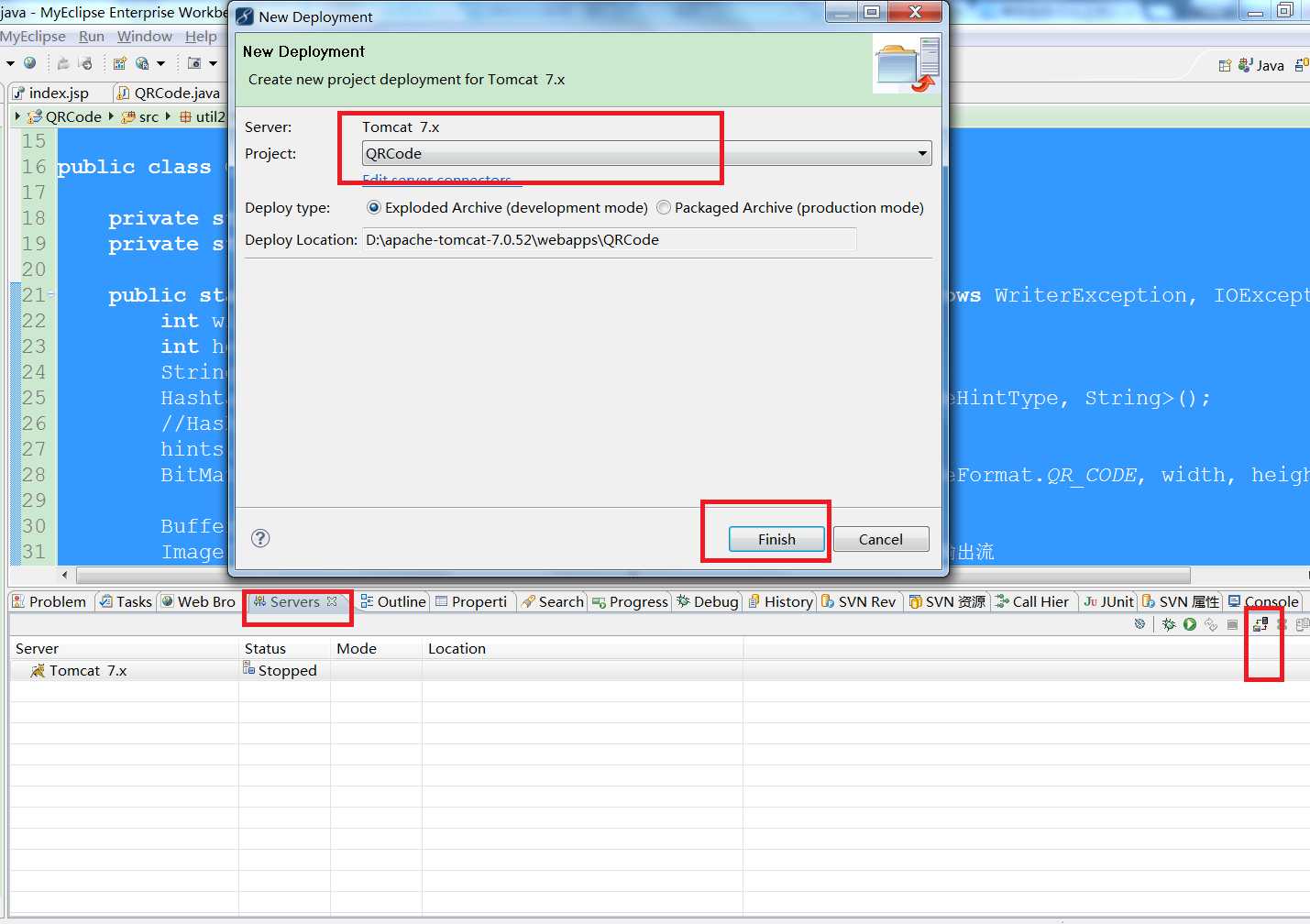The image size is (1310, 924).
Task: Click the camera snapshot toolbar icon
Action: tap(194, 63)
